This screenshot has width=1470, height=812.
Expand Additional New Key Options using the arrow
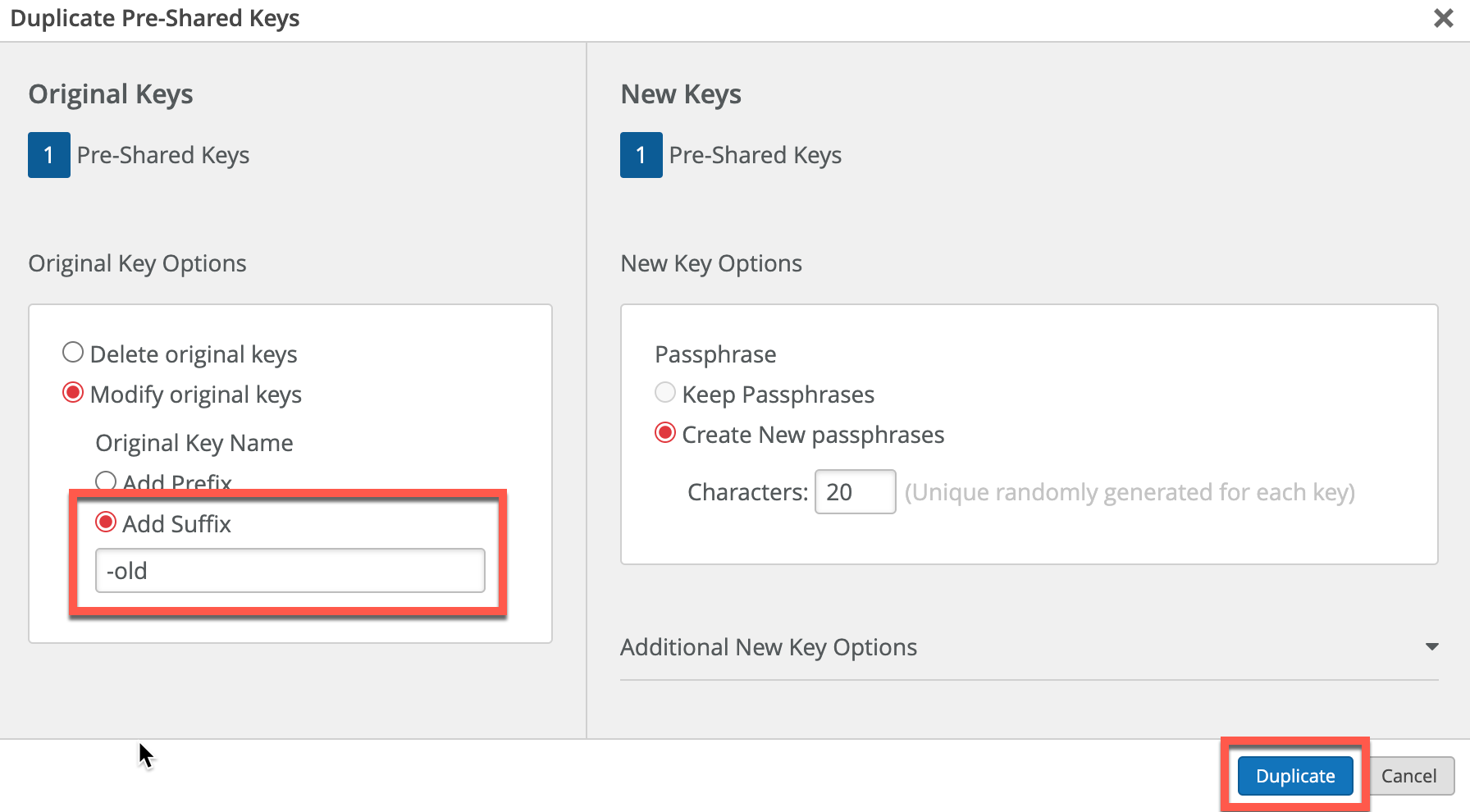coord(1431,647)
